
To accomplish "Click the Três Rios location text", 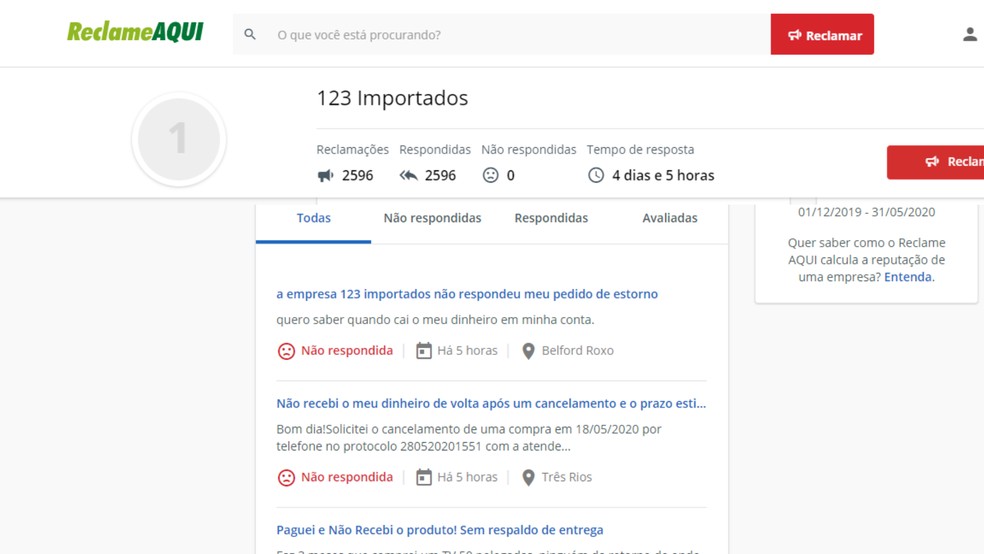I will tap(567, 477).
